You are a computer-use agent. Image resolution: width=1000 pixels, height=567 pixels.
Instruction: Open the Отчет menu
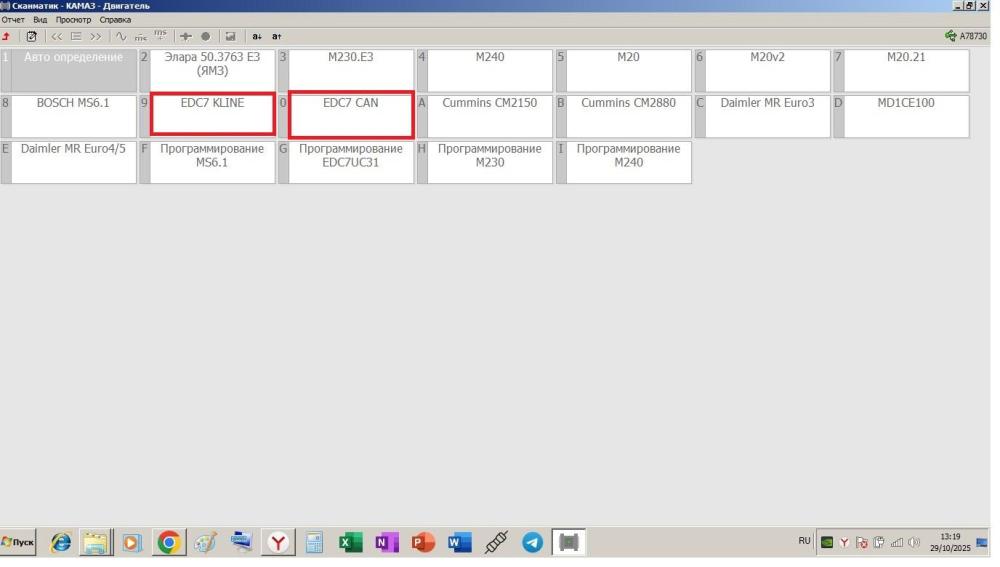pyautogui.click(x=12, y=20)
